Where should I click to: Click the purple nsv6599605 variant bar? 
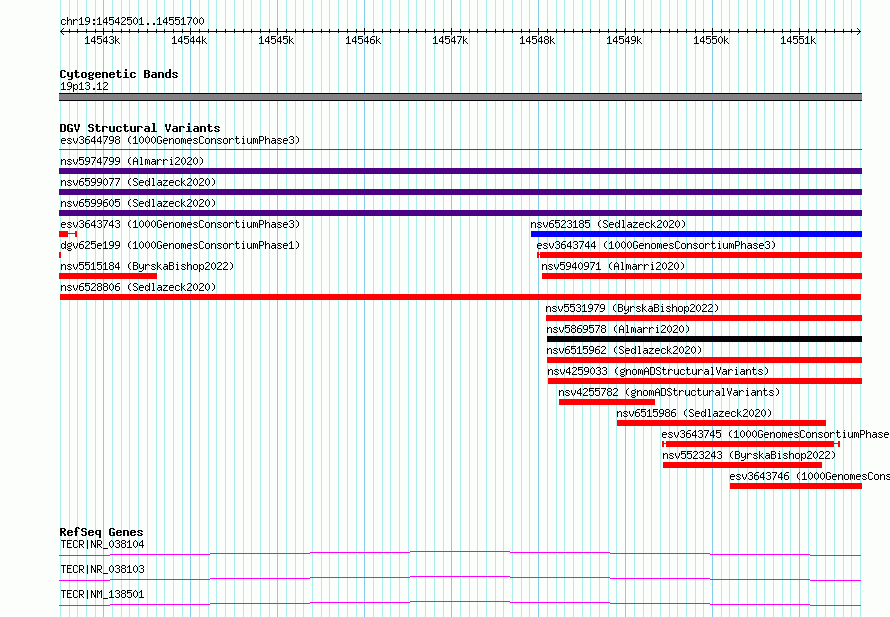460,213
